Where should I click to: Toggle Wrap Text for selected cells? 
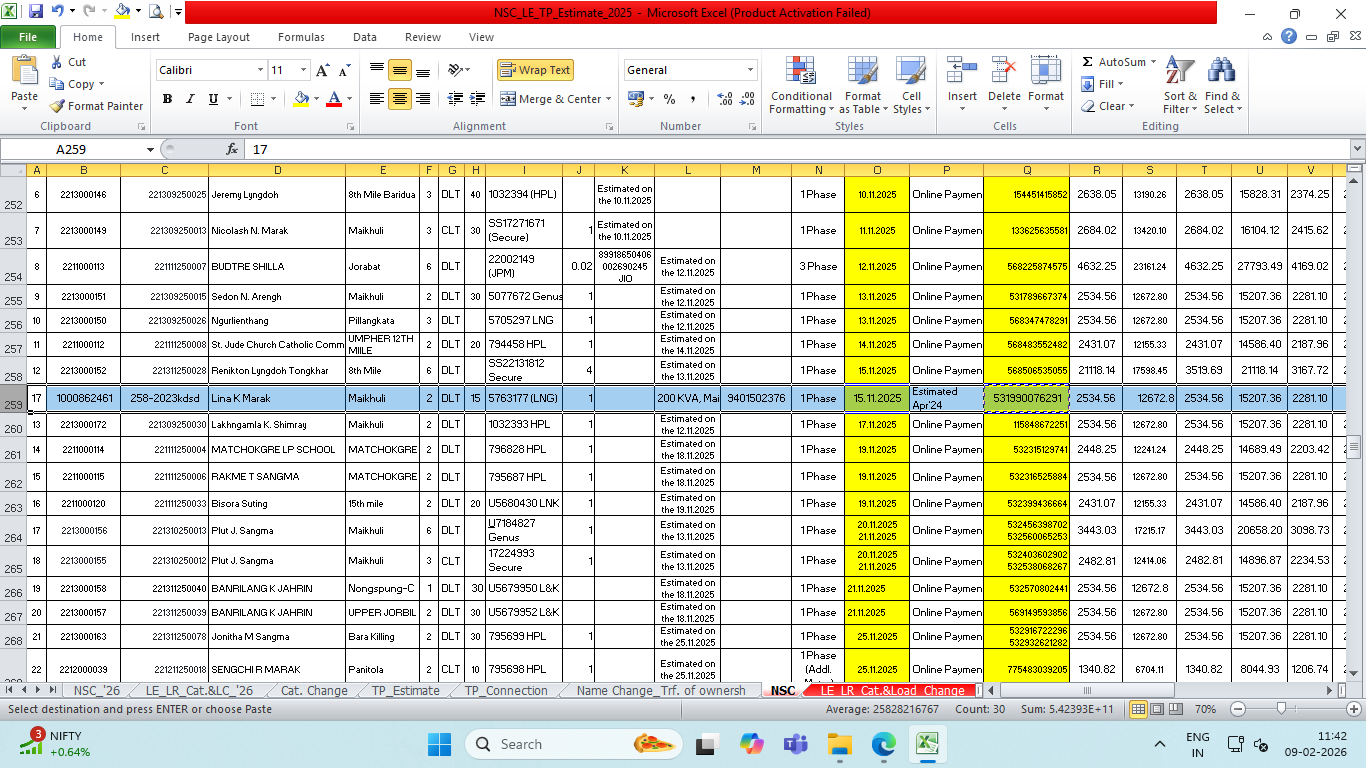coord(535,70)
